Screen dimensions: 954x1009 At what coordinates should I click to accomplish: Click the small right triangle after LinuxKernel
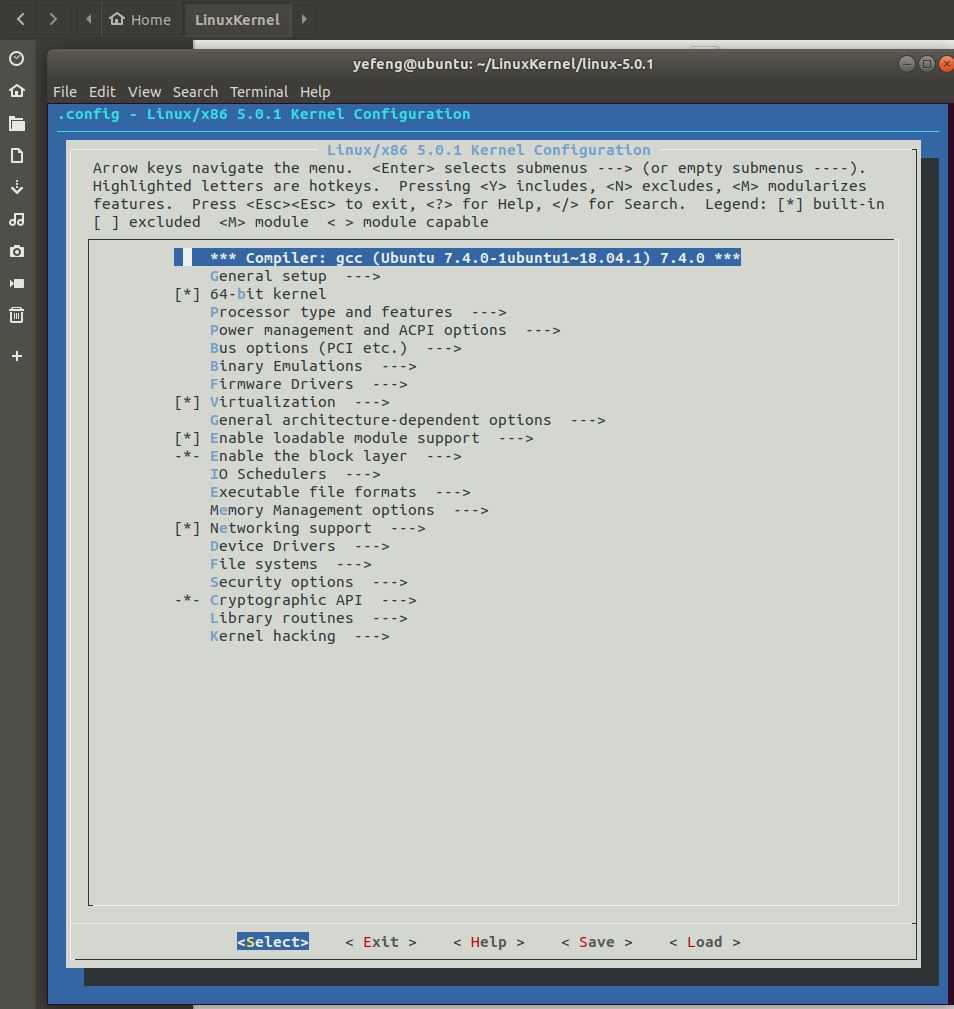coord(304,19)
